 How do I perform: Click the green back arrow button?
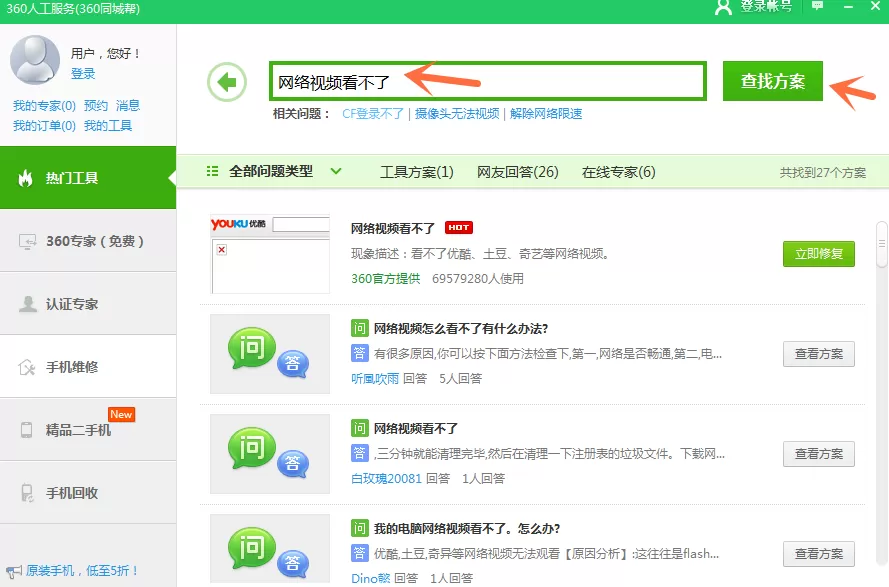(x=227, y=82)
